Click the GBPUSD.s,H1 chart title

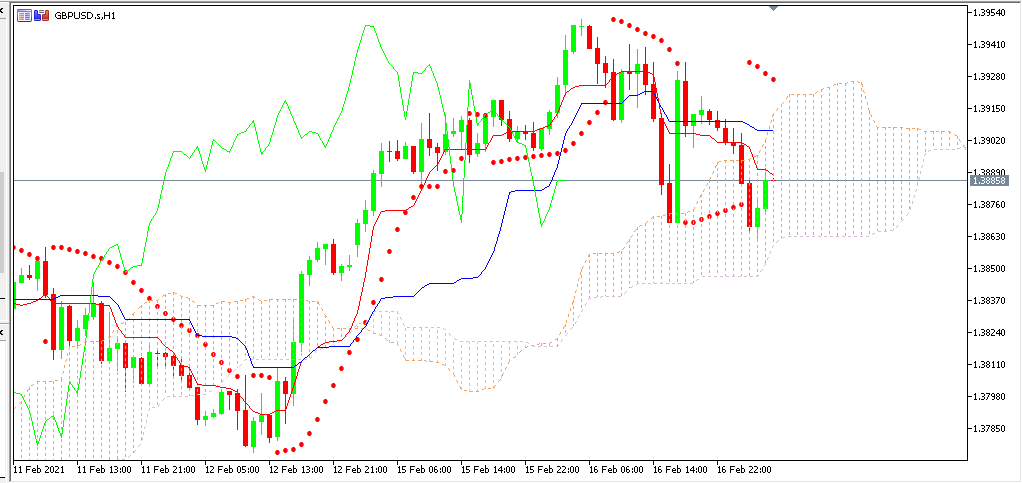[x=85, y=14]
